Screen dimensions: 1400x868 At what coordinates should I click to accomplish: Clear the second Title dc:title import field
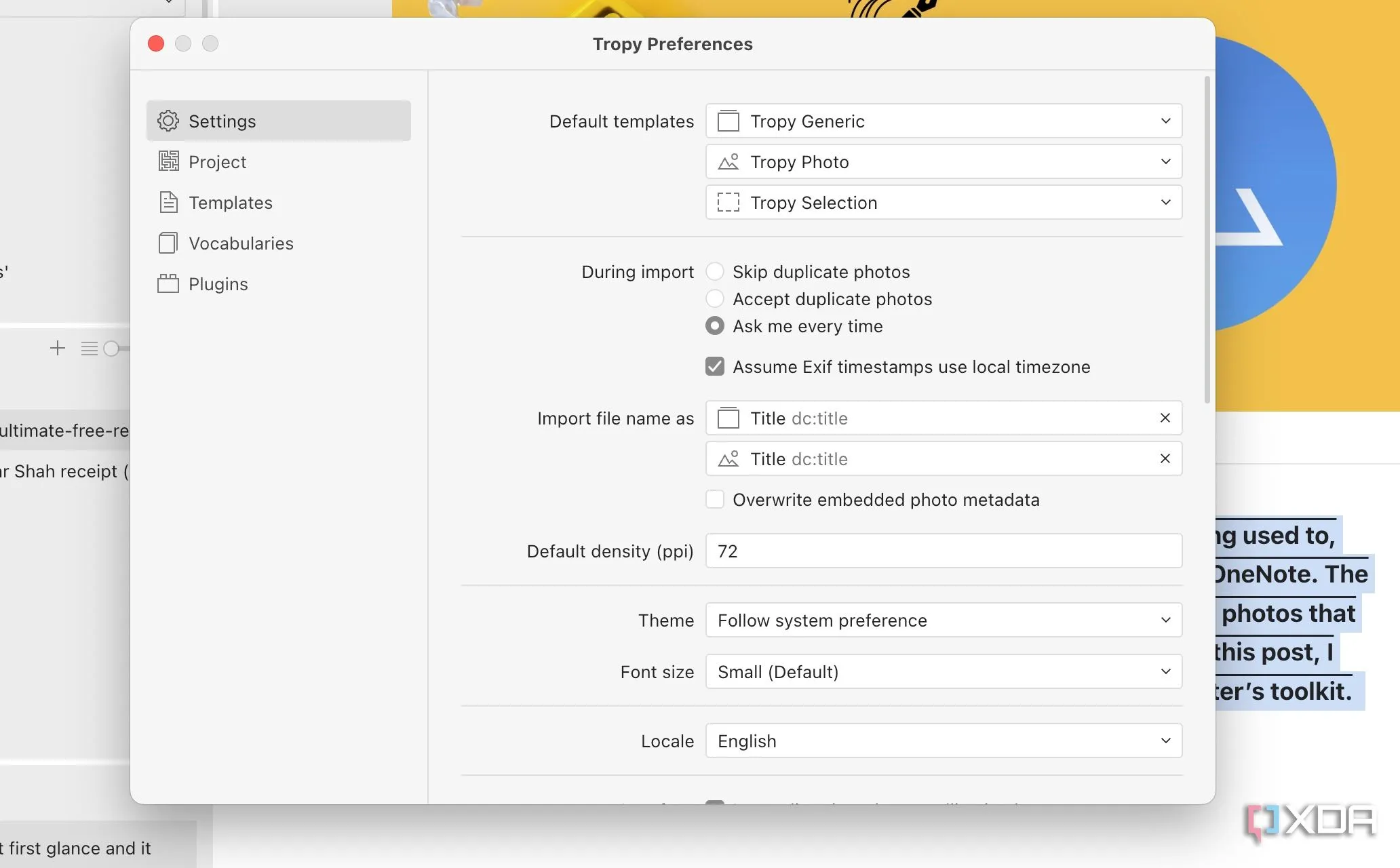pyautogui.click(x=1165, y=458)
